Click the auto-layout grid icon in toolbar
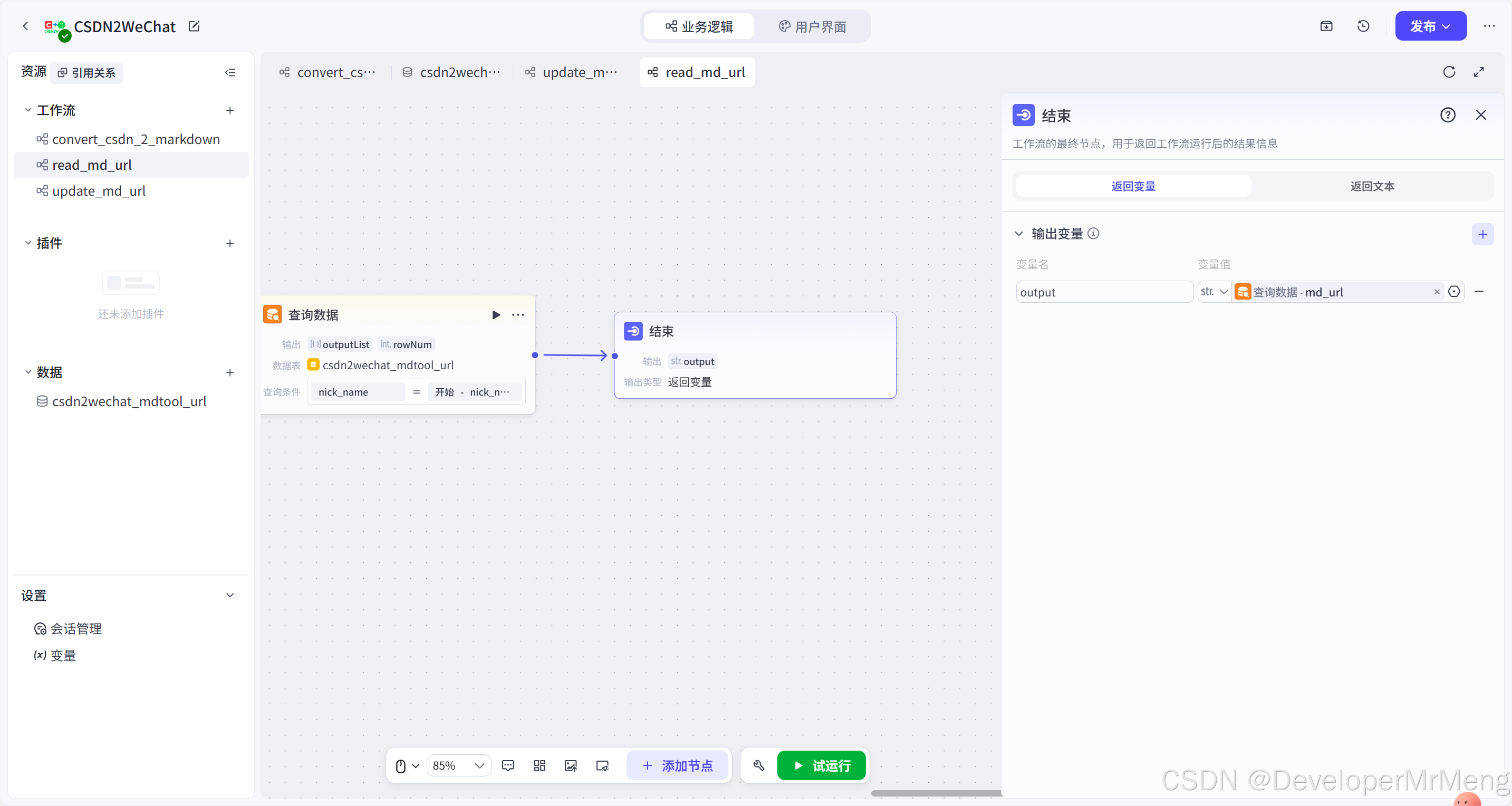1512x806 pixels. pos(540,765)
